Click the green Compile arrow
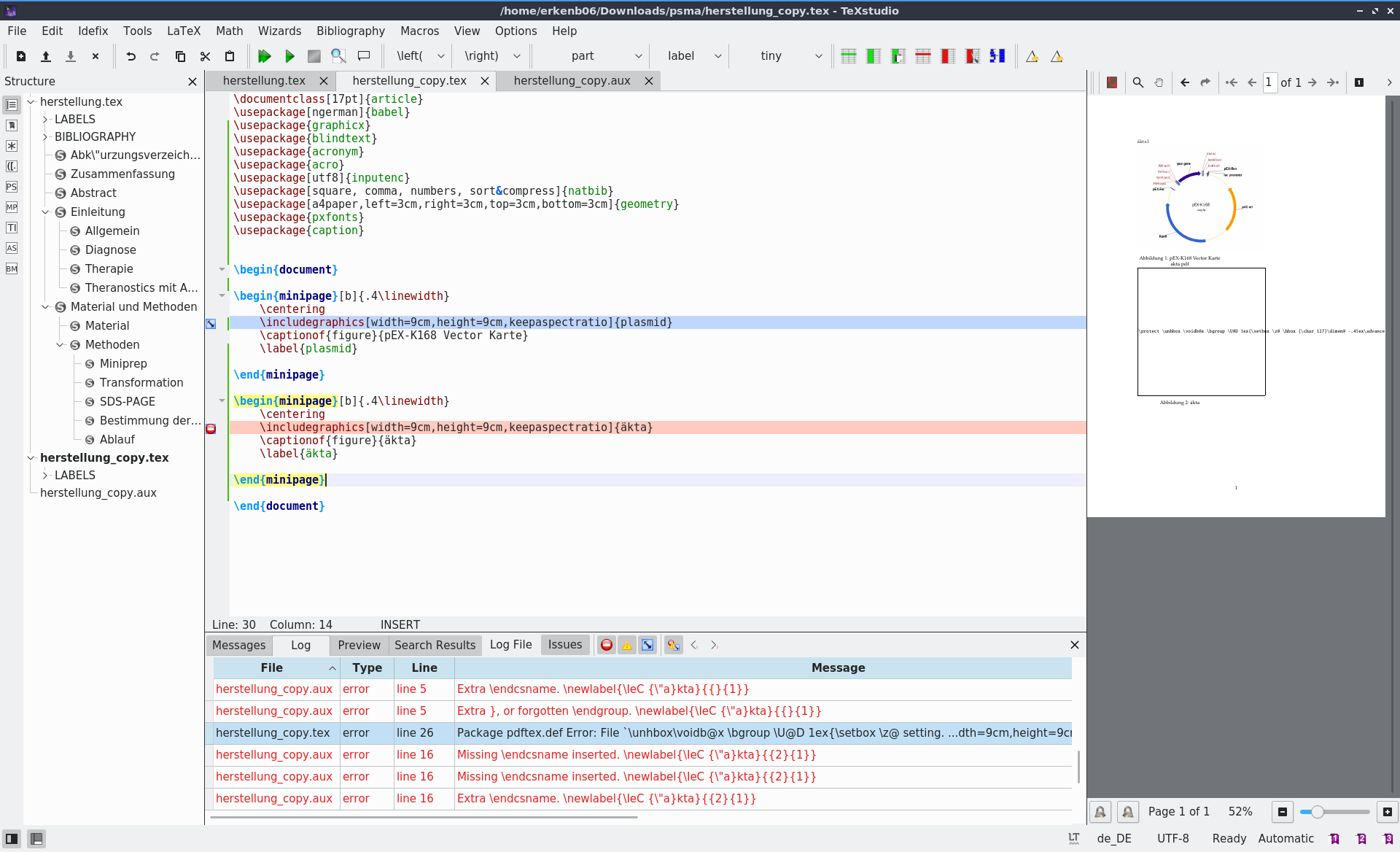The image size is (1400, 852). point(289,56)
